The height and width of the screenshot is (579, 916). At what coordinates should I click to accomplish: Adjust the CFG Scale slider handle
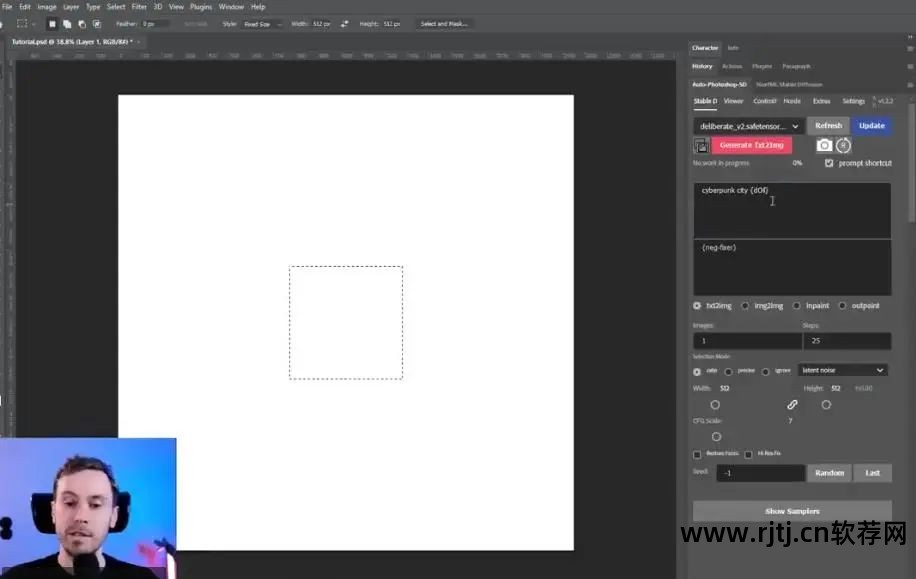click(x=716, y=437)
